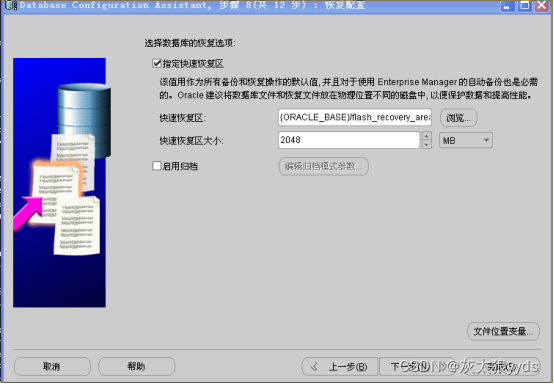554x384 pixels.
Task: Open the 文件位置变量... button
Action: pyautogui.click(x=503, y=331)
